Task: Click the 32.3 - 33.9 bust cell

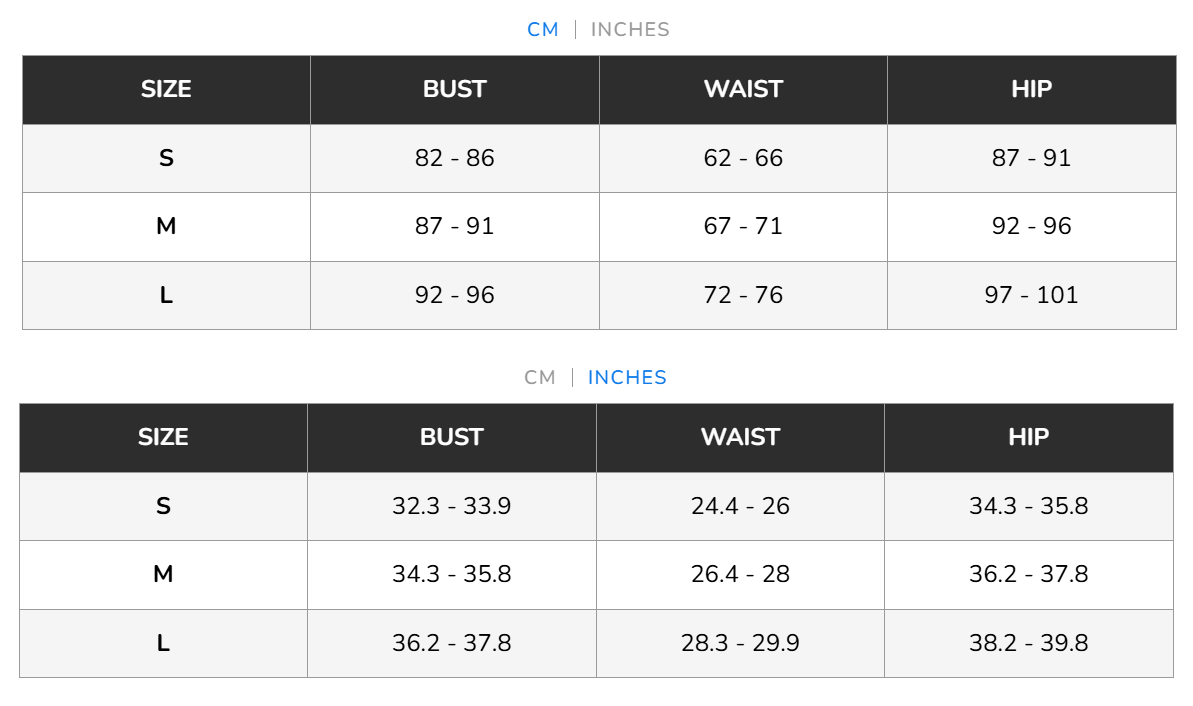Action: [x=452, y=506]
